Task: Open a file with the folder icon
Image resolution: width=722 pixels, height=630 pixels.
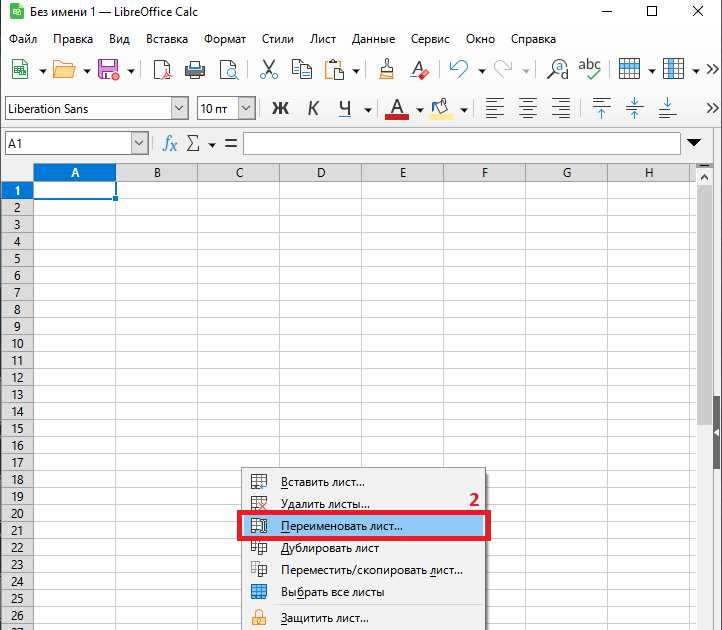Action: point(64,70)
